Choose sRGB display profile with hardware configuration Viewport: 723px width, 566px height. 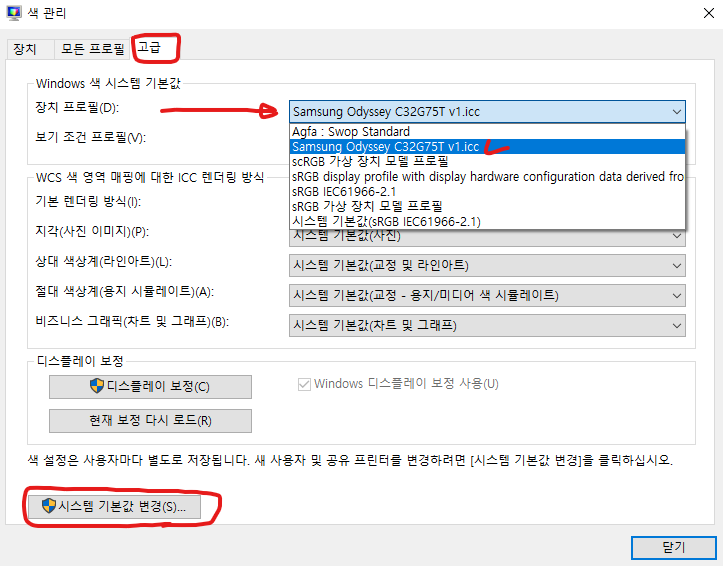coord(487,177)
